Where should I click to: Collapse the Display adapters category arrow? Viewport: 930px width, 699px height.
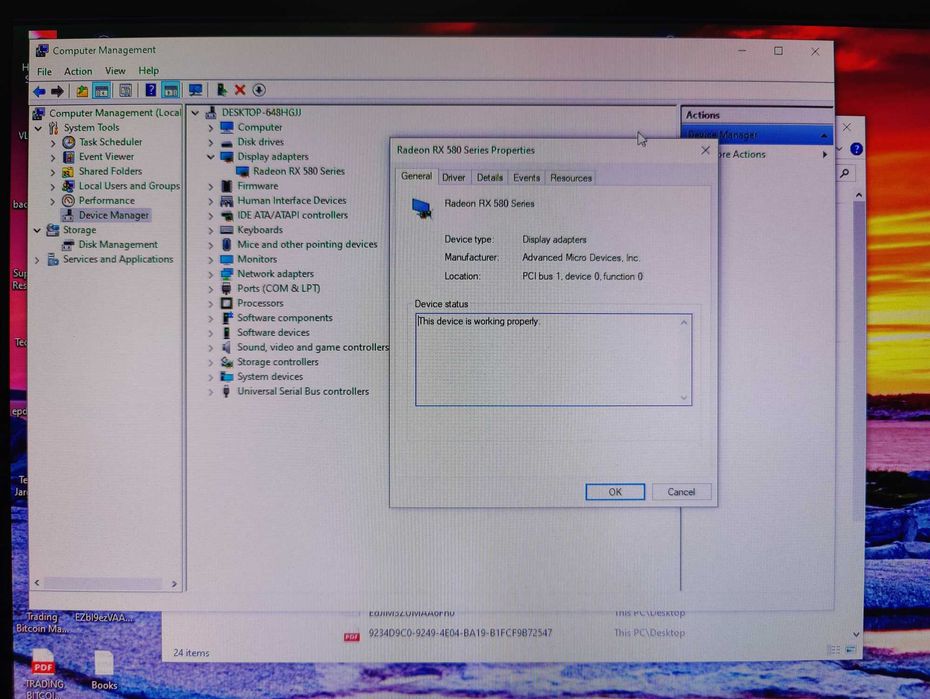tap(211, 157)
